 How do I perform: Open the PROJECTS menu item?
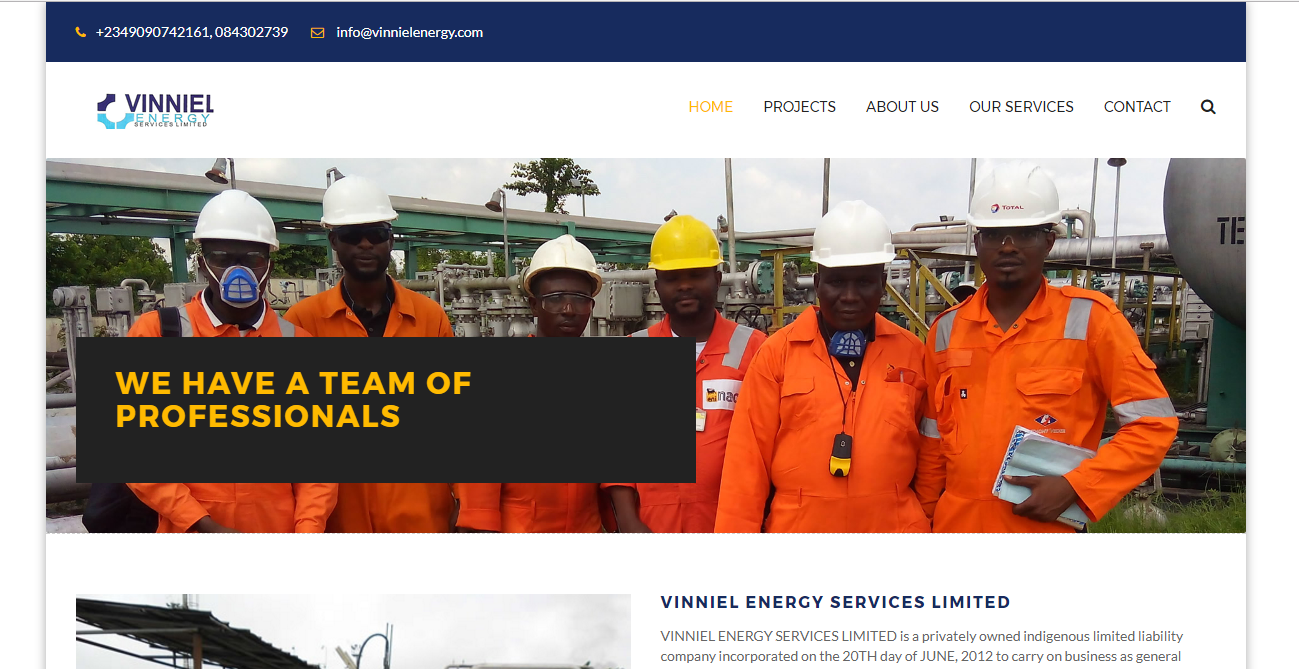pos(799,107)
